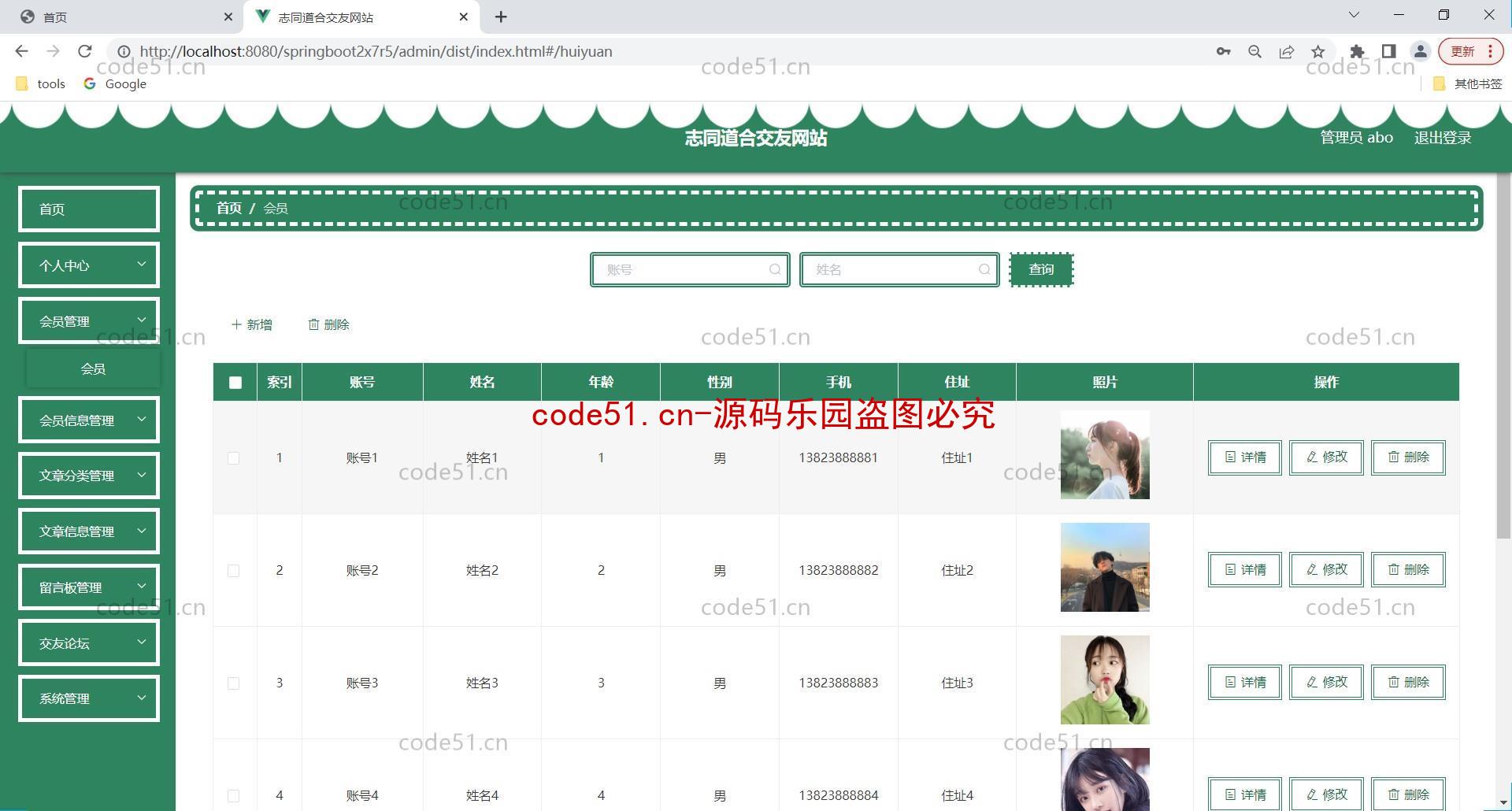
Task: Open the 其他书签 bookmarks folder
Action: click(1467, 83)
